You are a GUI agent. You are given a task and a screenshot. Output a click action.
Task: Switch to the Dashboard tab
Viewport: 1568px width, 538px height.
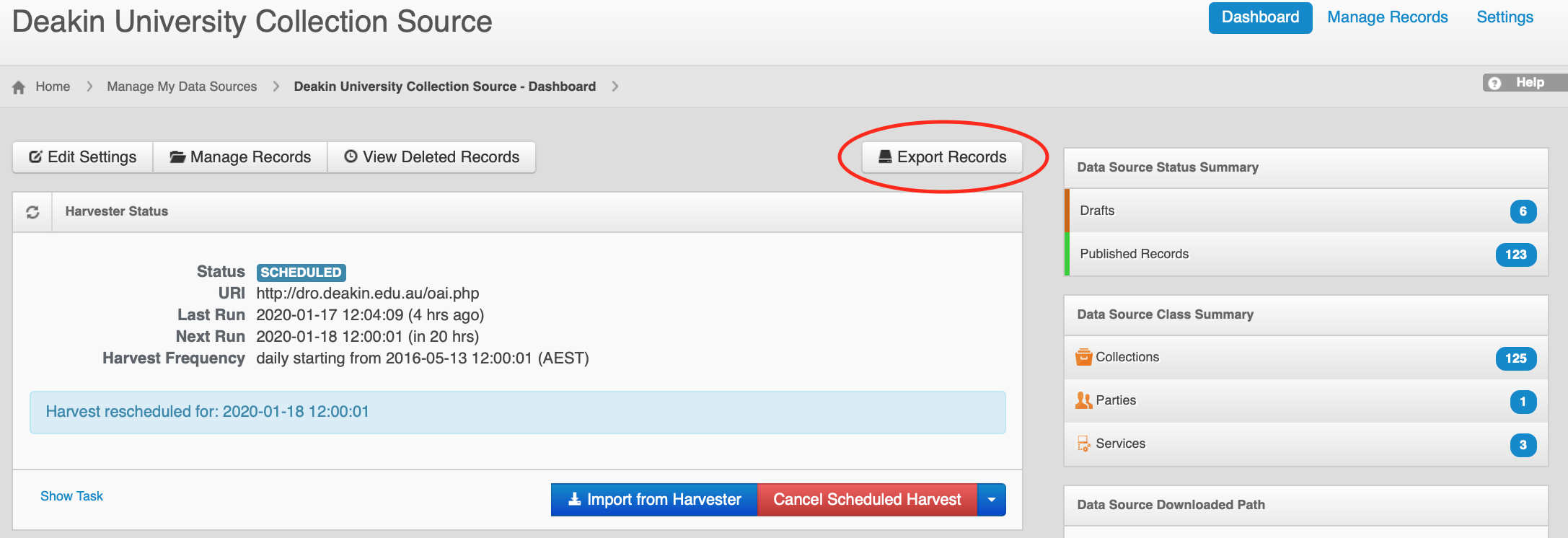point(1260,17)
